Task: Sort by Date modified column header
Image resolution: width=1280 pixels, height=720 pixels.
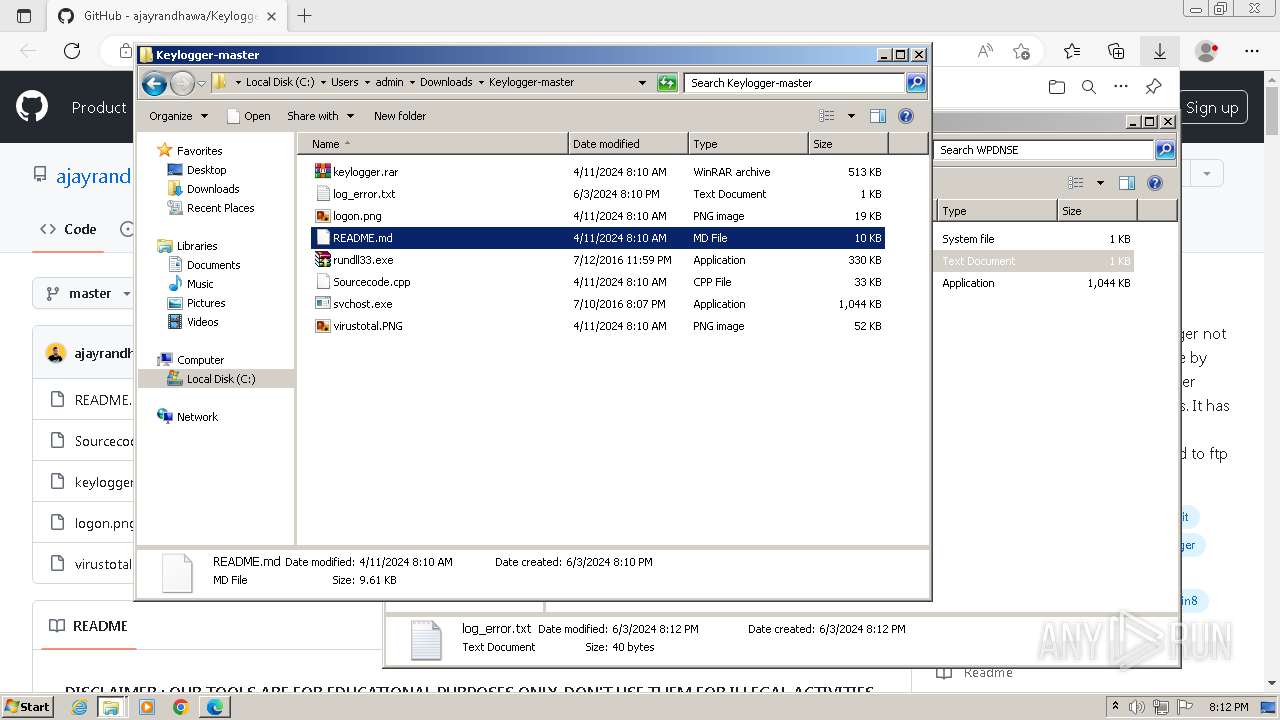Action: 628,144
